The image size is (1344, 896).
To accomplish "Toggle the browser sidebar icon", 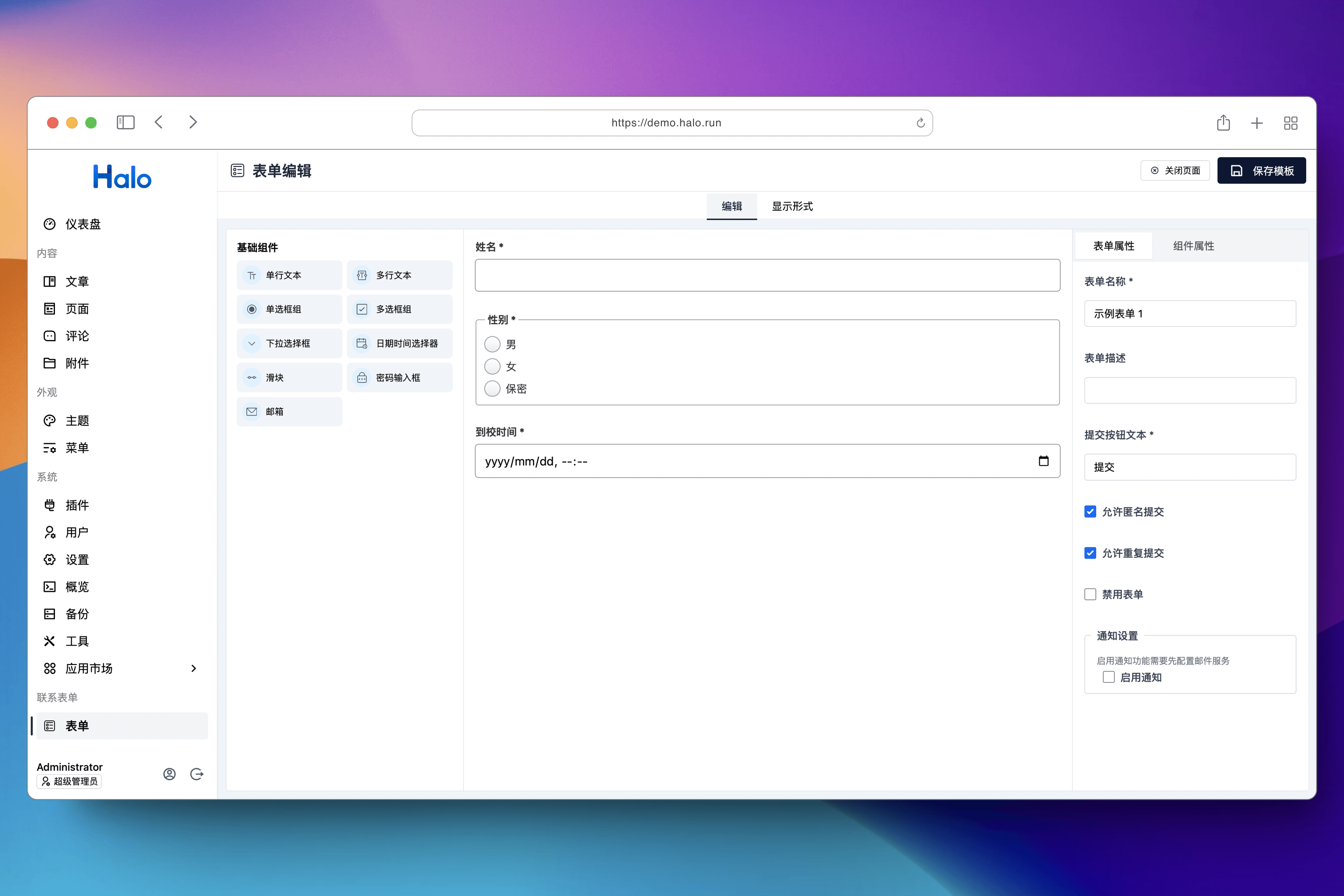I will (126, 122).
